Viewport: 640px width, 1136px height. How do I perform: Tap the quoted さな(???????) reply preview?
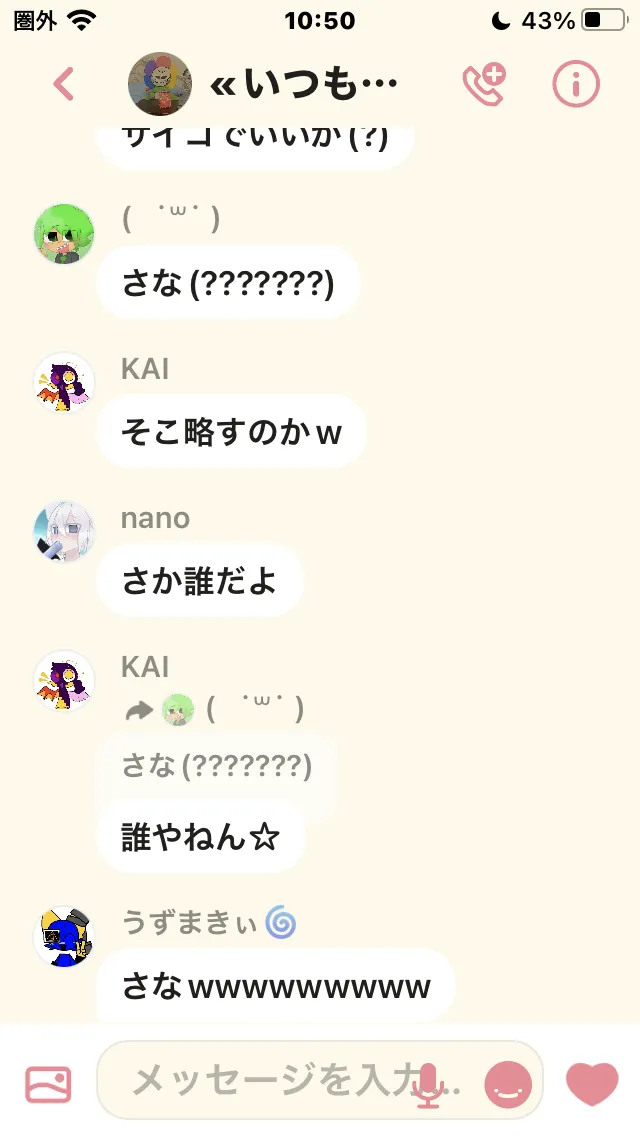click(x=217, y=766)
